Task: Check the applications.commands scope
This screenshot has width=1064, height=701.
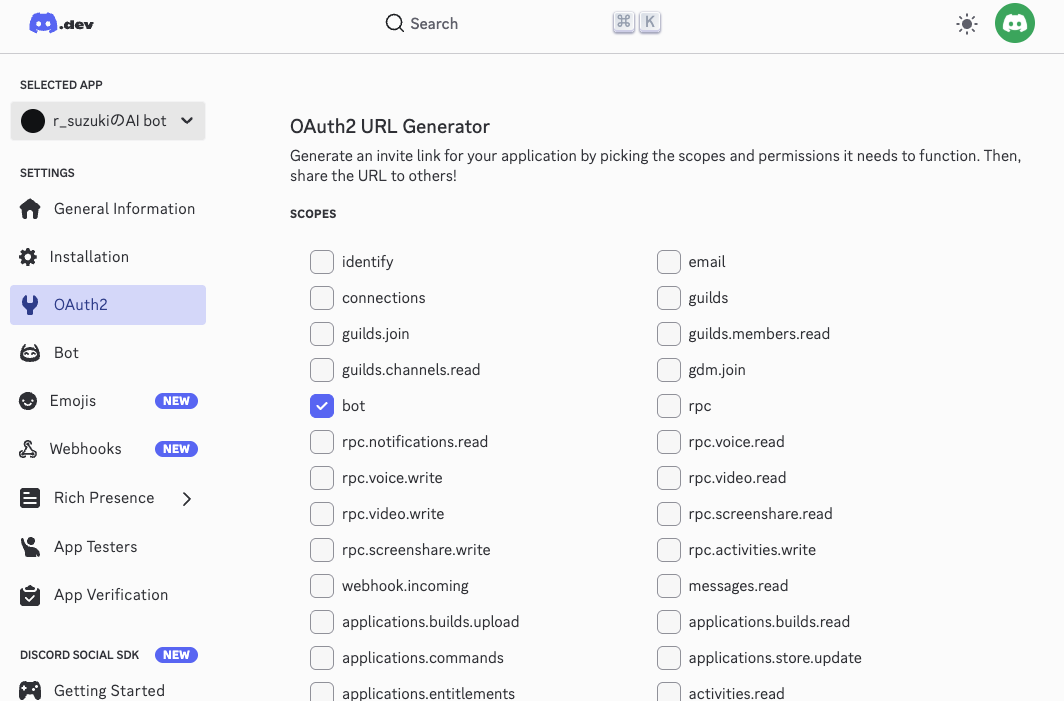Action: 322,658
